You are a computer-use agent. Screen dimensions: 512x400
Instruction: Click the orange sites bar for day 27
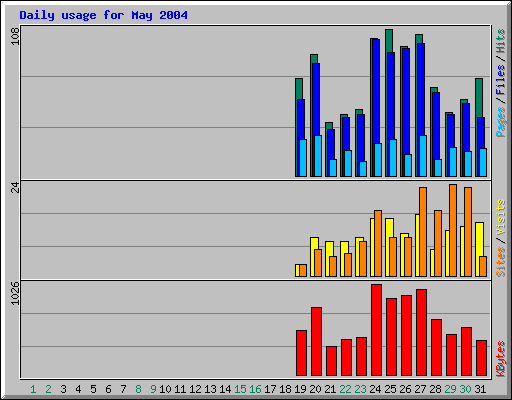tap(423, 232)
